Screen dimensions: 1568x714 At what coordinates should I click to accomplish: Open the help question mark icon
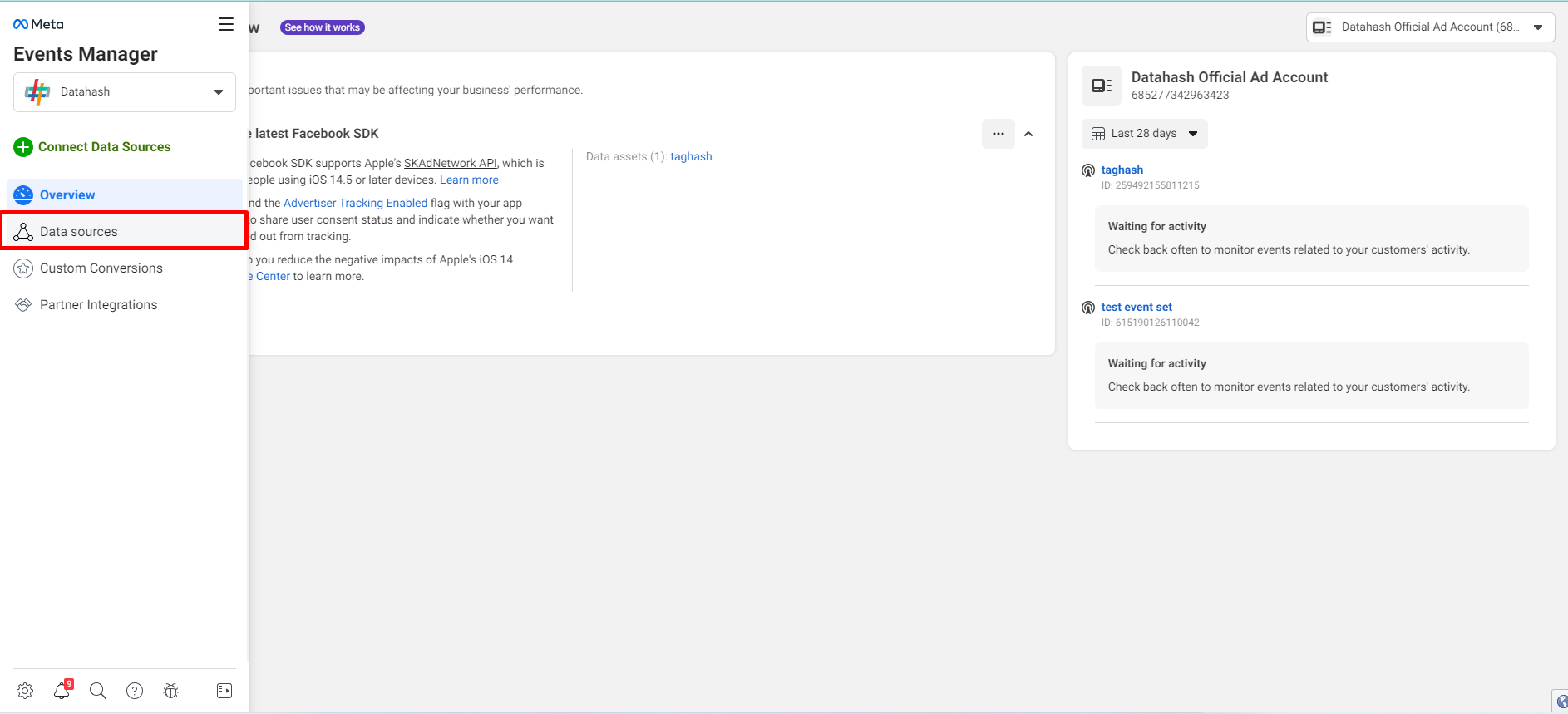(x=135, y=691)
